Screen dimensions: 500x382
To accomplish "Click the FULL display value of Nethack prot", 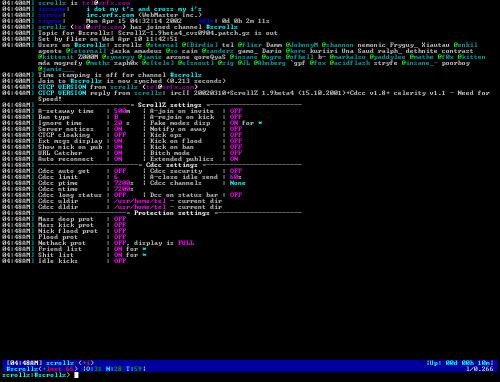I will pos(186,243).
